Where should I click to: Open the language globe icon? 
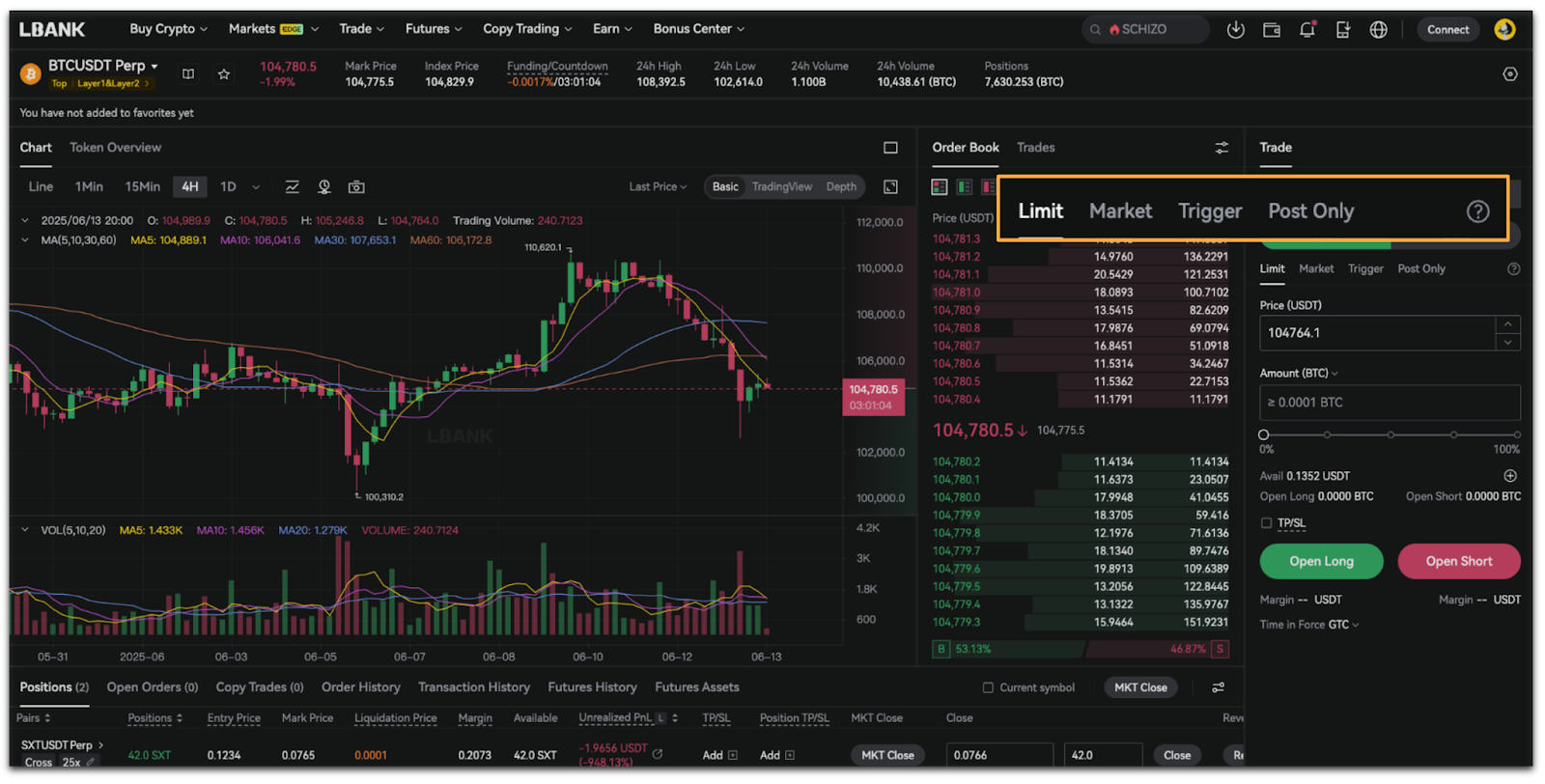coord(1378,30)
